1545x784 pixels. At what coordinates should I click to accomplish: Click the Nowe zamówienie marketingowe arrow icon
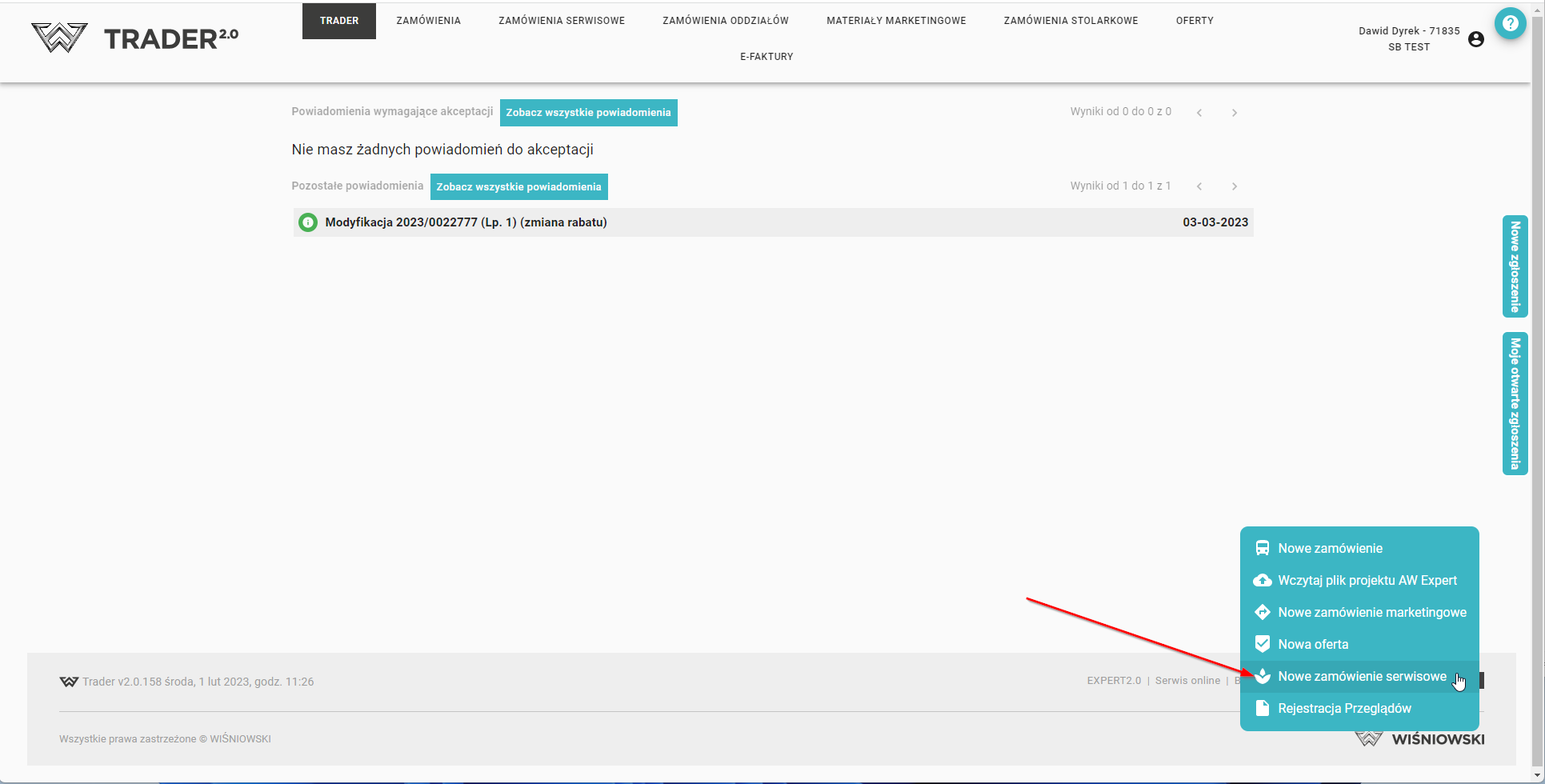coord(1262,612)
